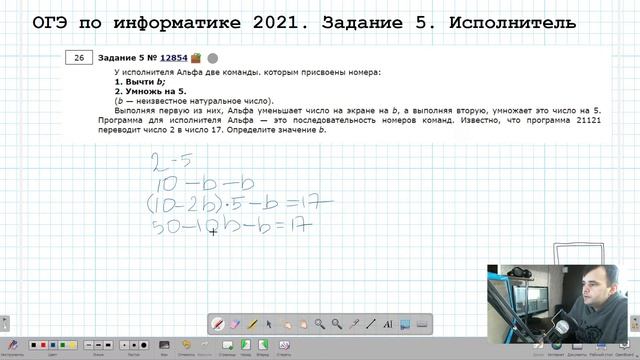Screen dimensions: 640x360
Task: Click the gray circle status icon
Action: point(213,58)
